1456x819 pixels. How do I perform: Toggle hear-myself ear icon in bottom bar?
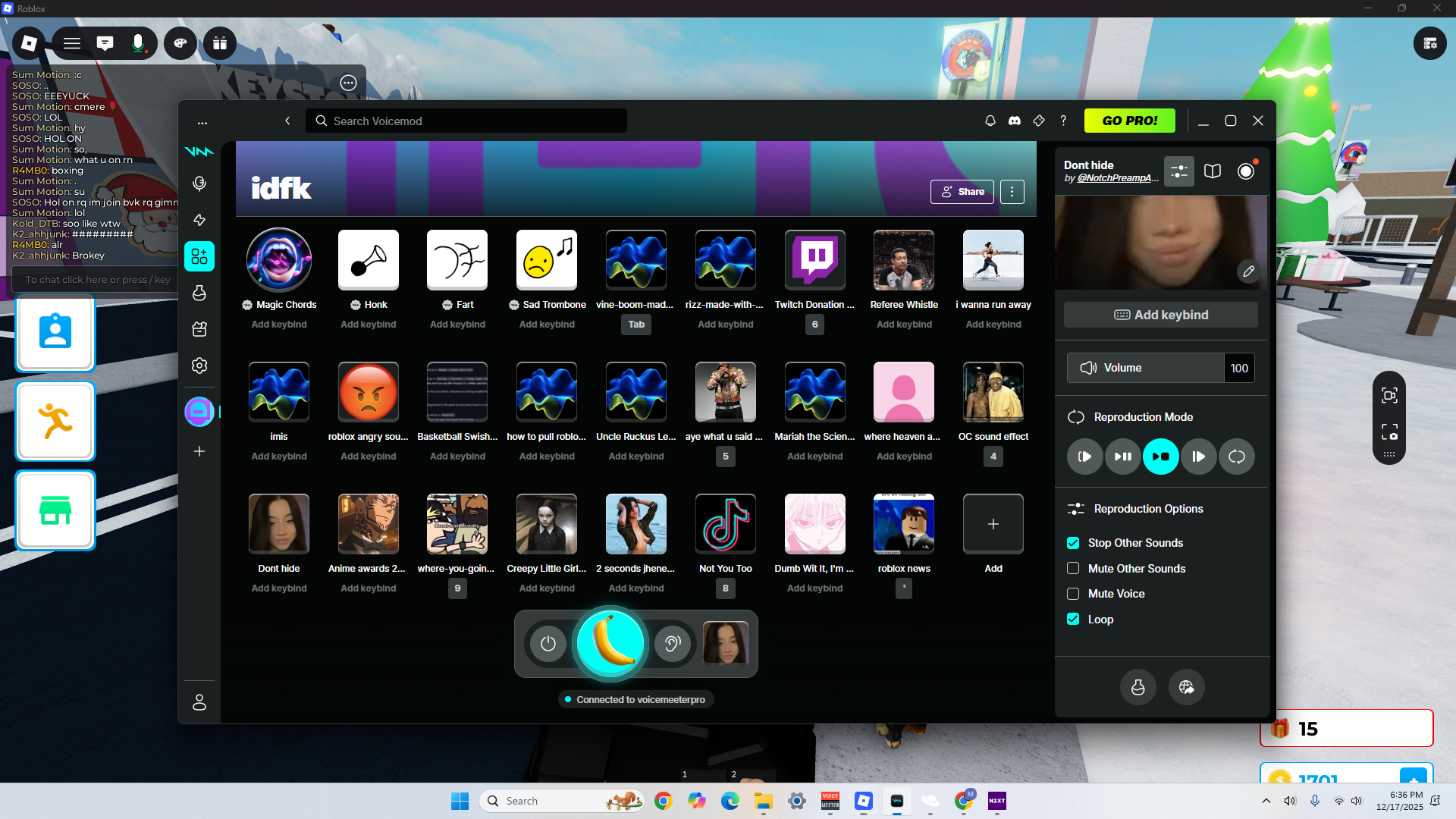(672, 644)
